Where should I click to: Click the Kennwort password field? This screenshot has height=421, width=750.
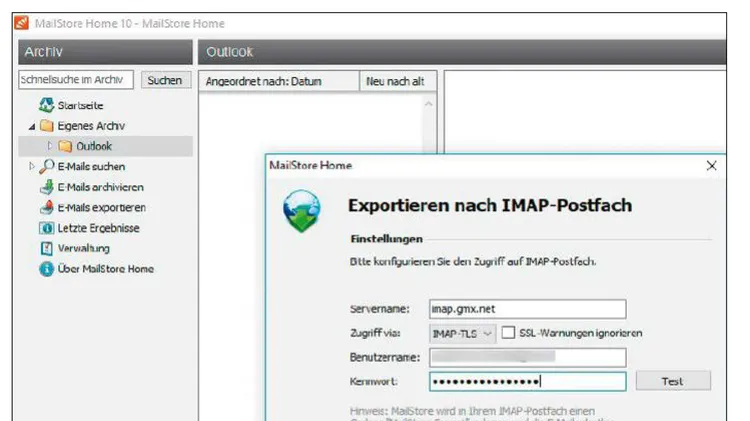[528, 382]
